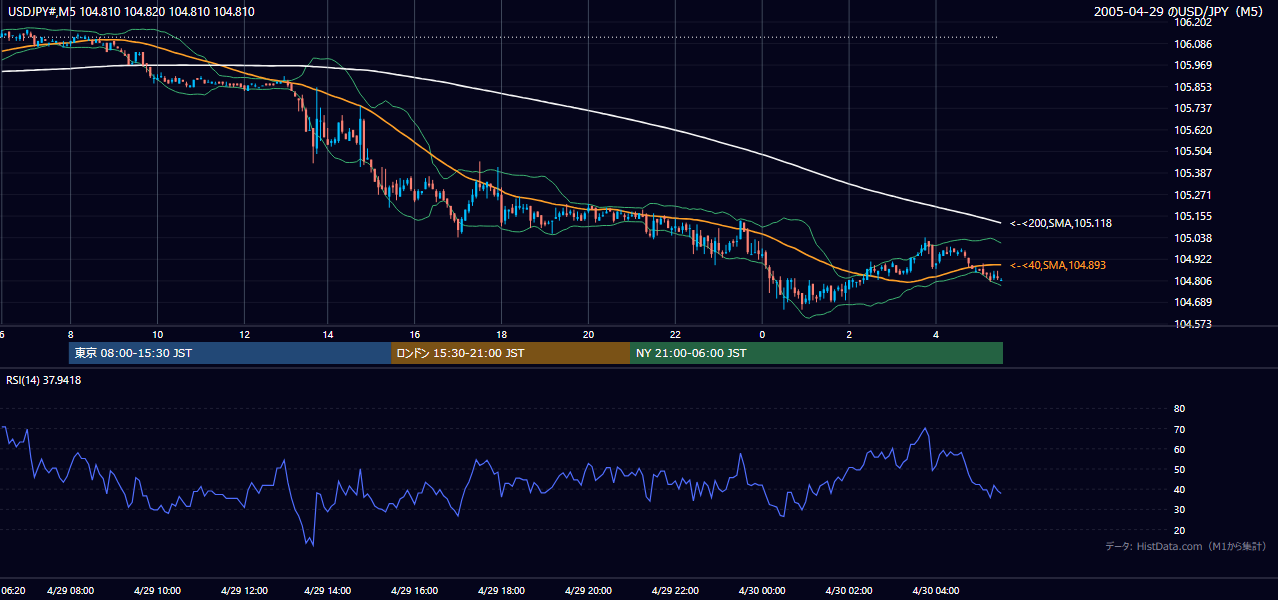Click price scale value 105.155

click(1193, 217)
